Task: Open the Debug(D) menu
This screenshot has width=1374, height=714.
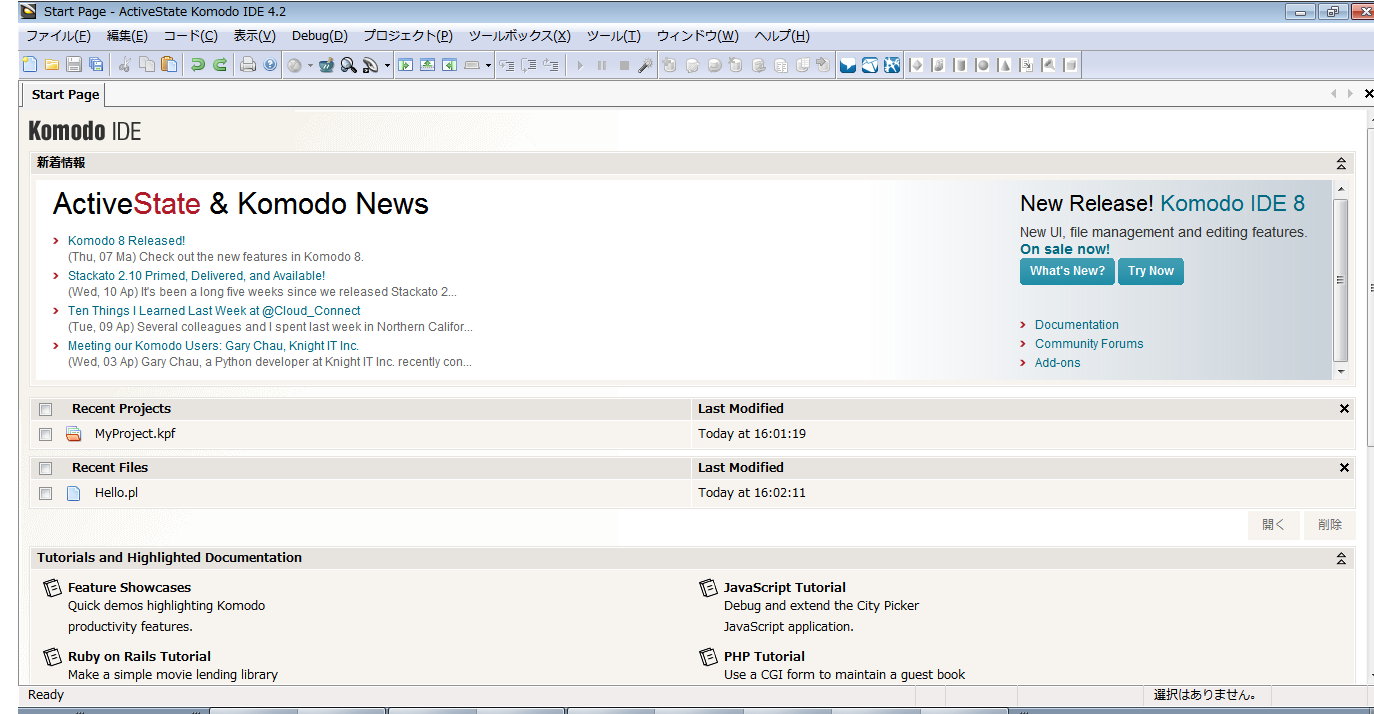Action: pos(320,36)
